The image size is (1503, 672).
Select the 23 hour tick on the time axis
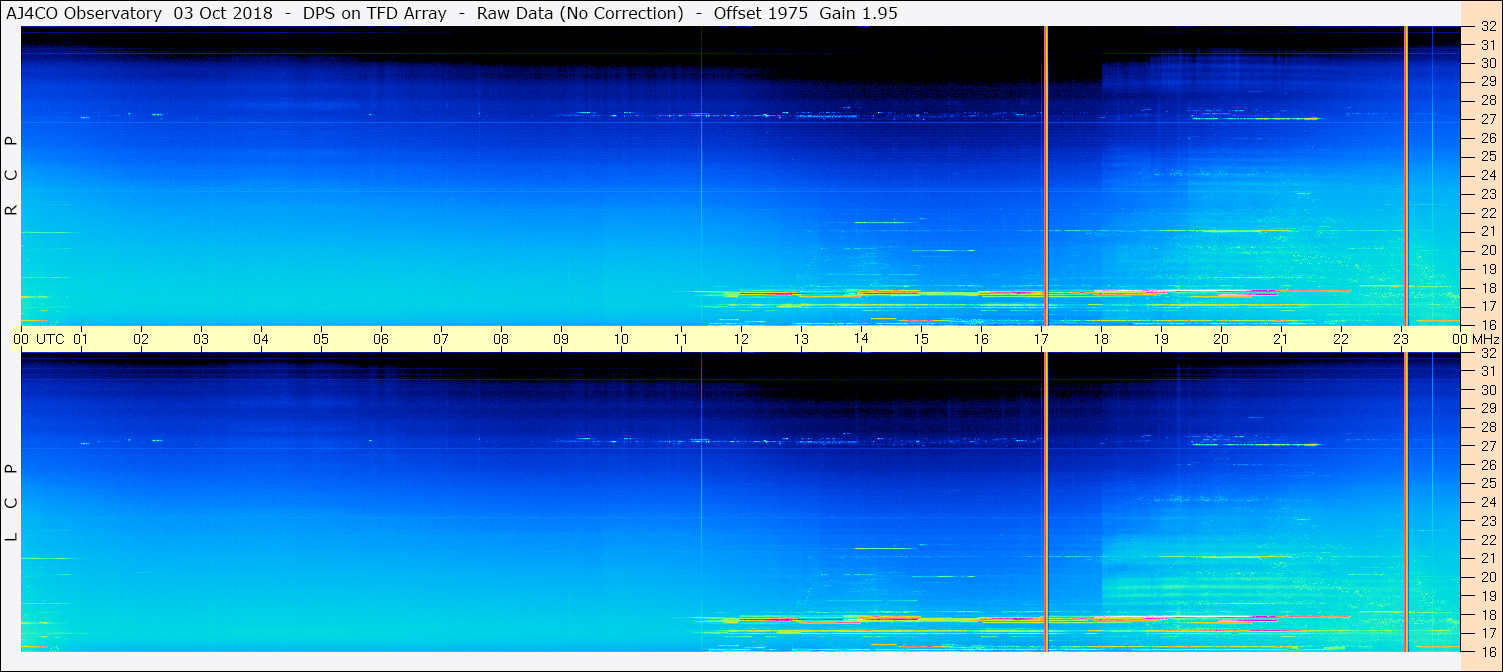(x=1401, y=339)
